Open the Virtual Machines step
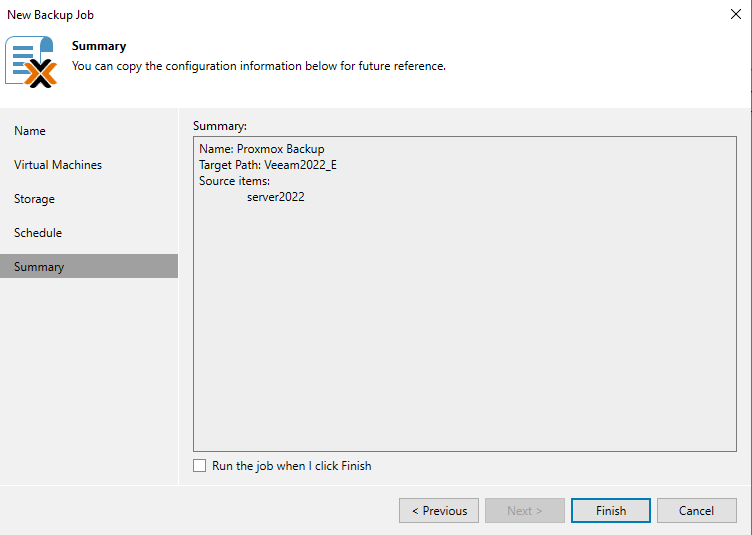Screen dimensions: 752x535 [58, 165]
